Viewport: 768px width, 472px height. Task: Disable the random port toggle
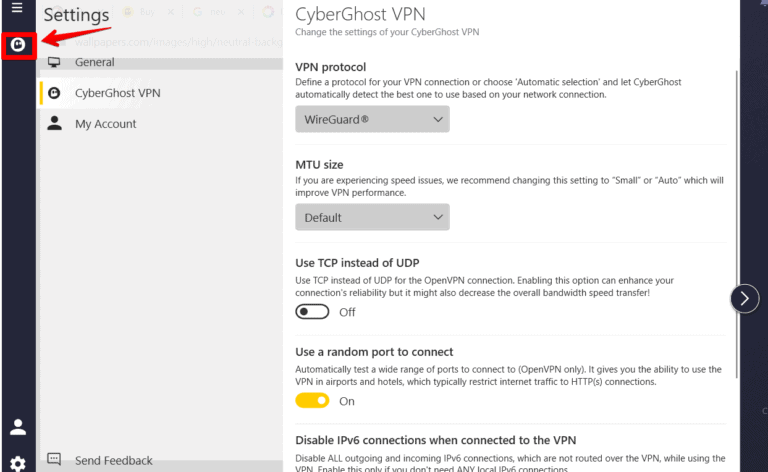312,401
